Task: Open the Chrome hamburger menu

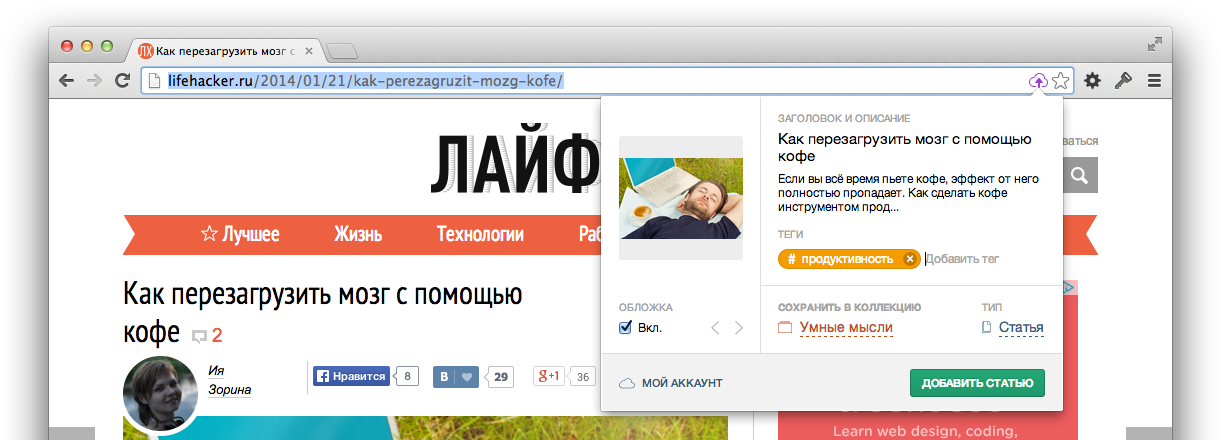Action: [1154, 81]
